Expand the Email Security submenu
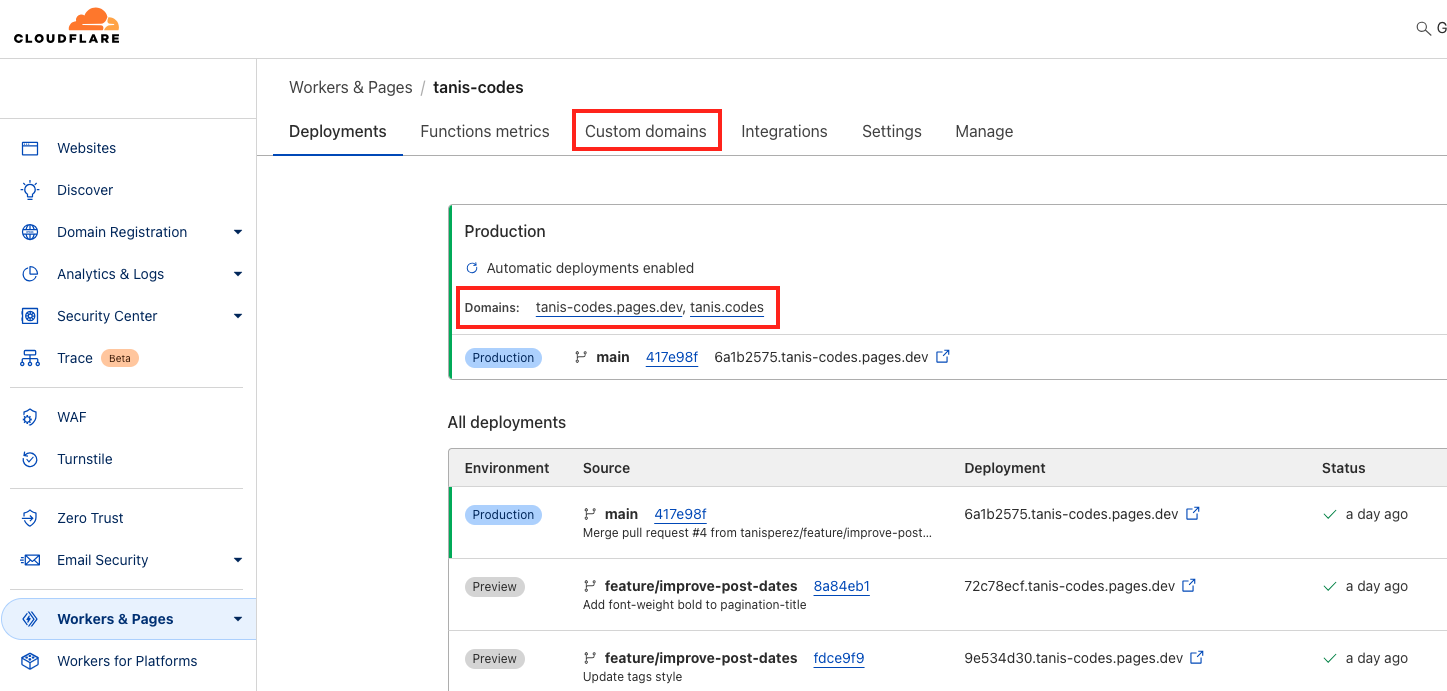Screen dimensions: 1447x691 238,560
